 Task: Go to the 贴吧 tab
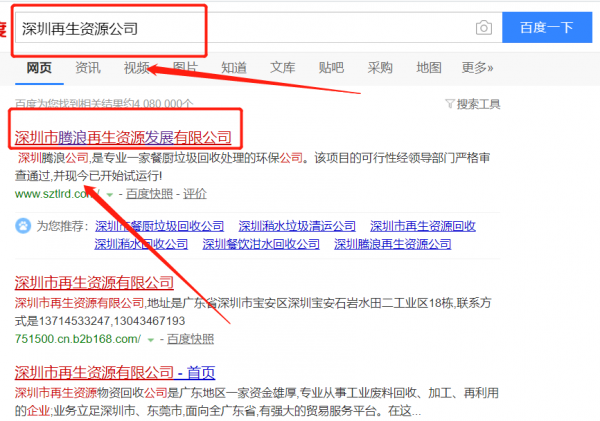(331, 68)
